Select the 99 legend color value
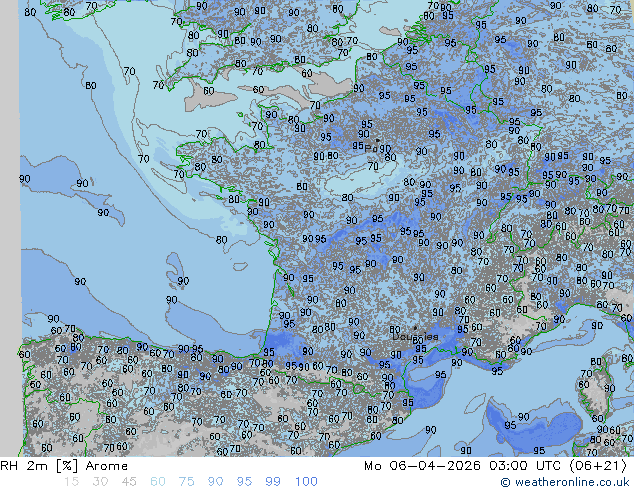 (274, 482)
